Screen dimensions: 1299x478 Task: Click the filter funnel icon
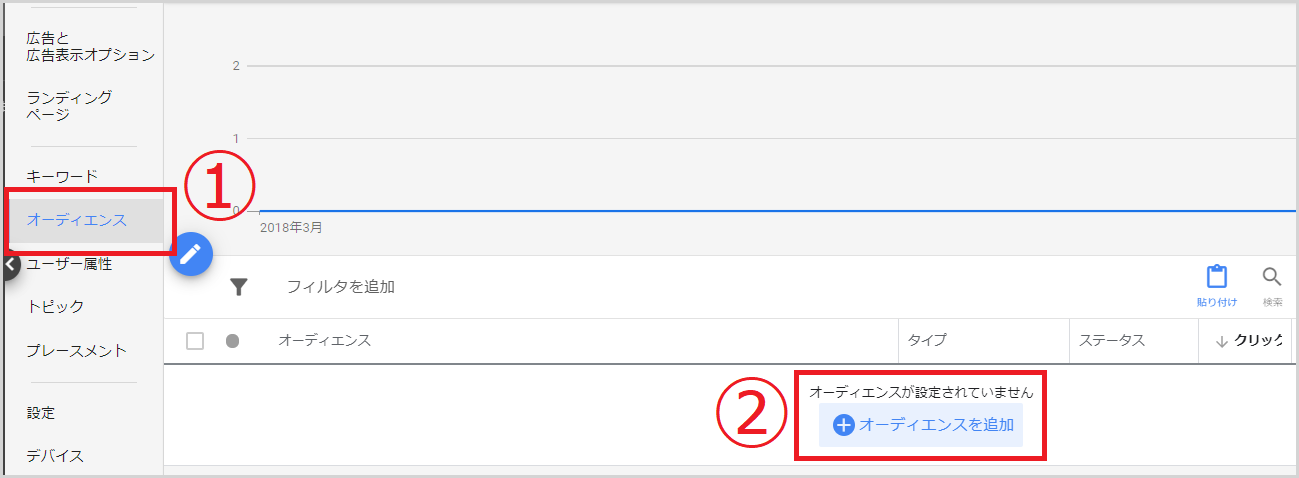[x=238, y=287]
